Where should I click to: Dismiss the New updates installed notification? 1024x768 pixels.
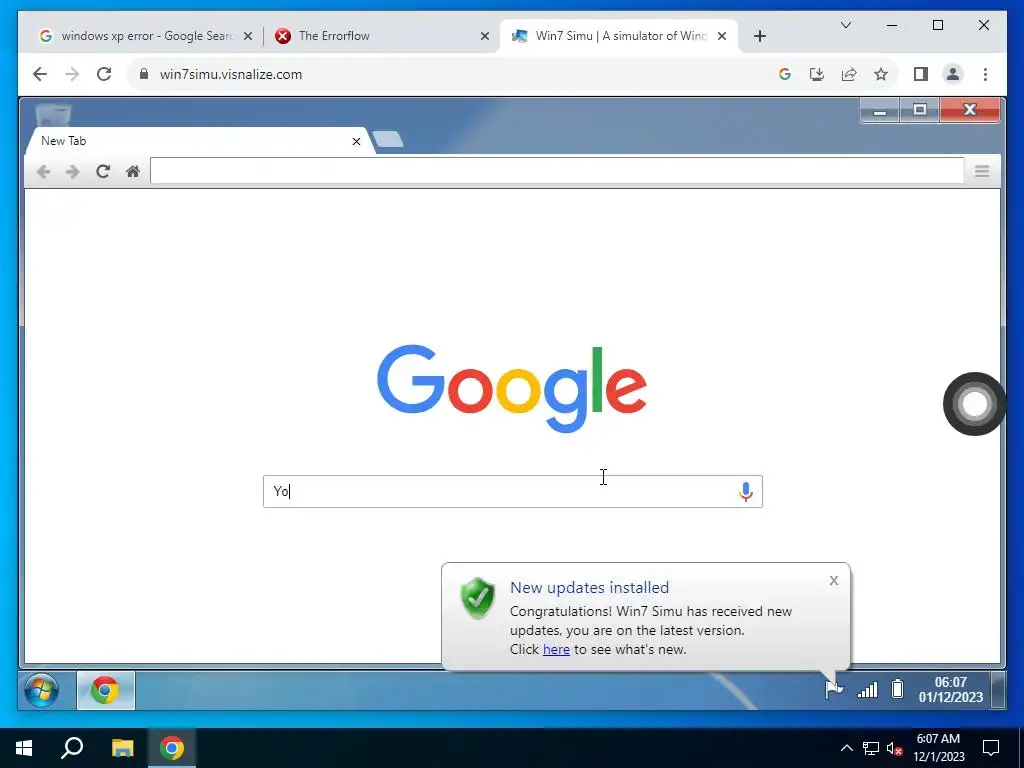click(833, 580)
